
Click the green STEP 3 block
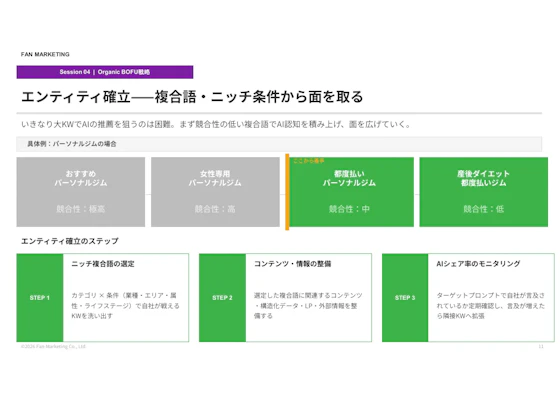pyautogui.click(x=405, y=297)
